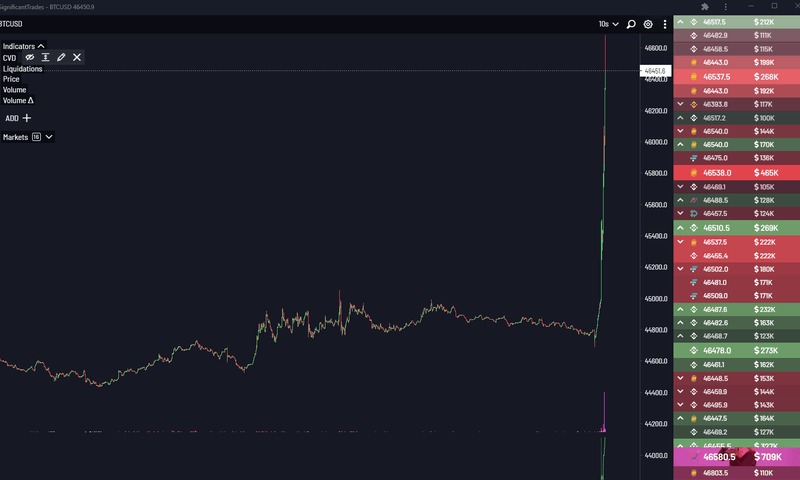Select the 46455.4 trade price
Viewport: 800px width, 480px height.
click(715, 256)
